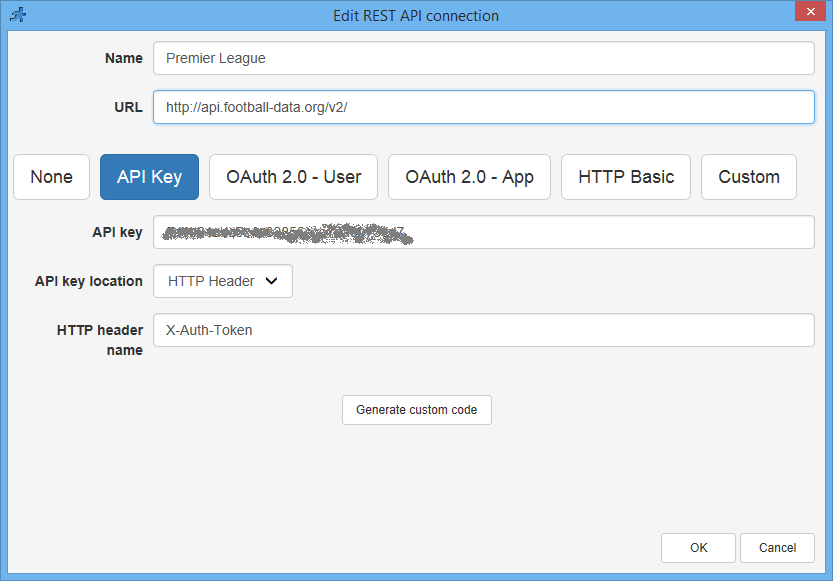Select the API Key authentication method
The width and height of the screenshot is (833, 581).
(149, 176)
